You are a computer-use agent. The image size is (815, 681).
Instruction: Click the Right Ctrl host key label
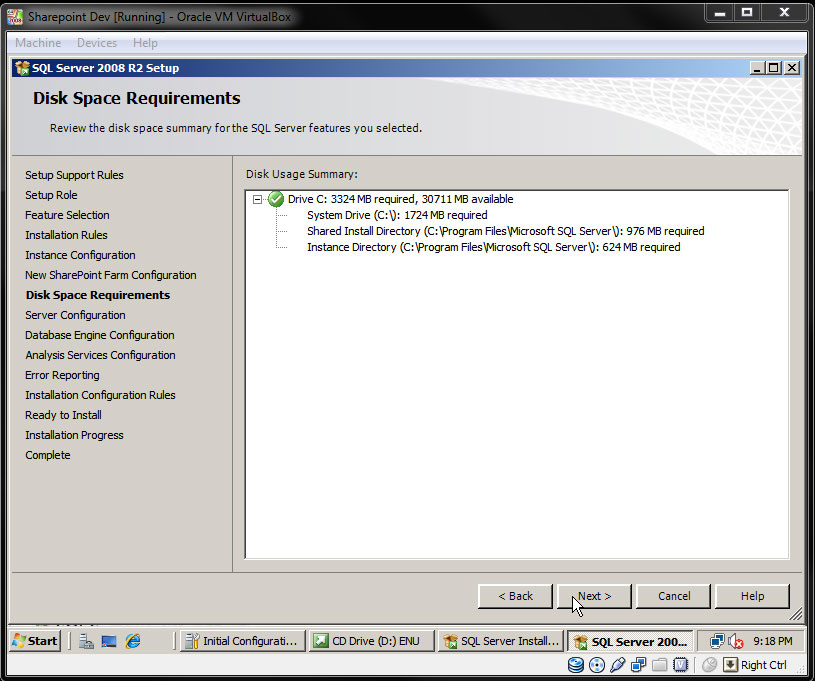pyautogui.click(x=764, y=665)
